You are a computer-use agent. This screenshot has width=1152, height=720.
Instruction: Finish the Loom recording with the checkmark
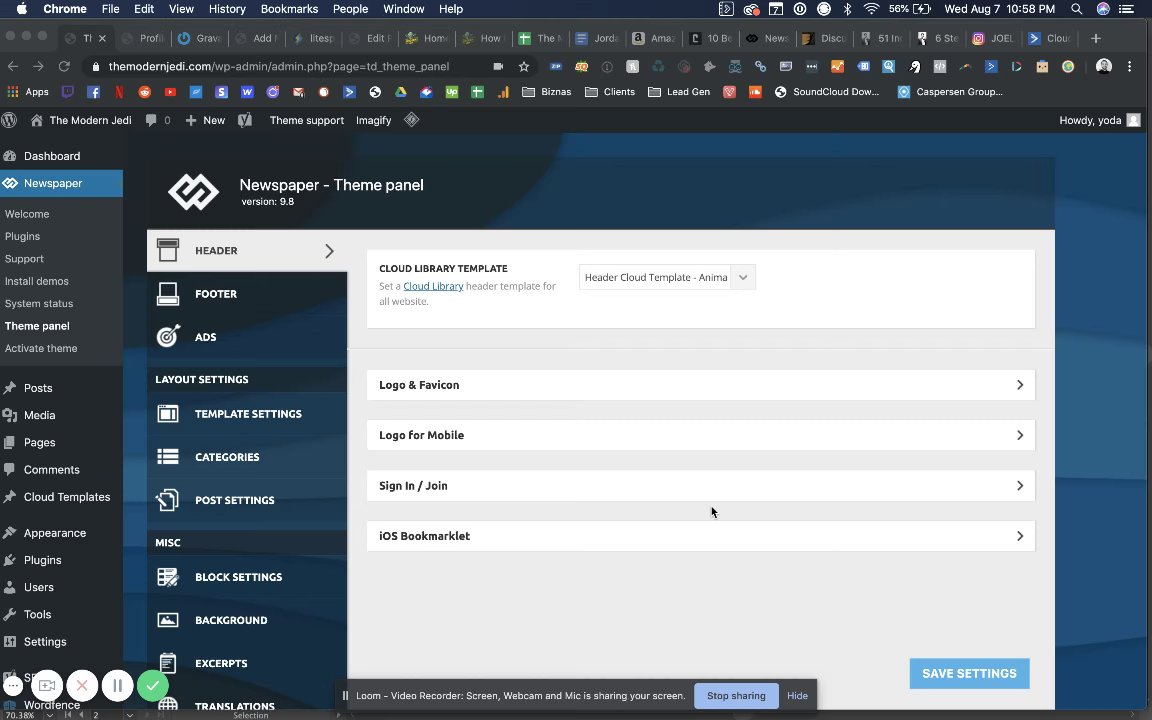pyautogui.click(x=153, y=686)
